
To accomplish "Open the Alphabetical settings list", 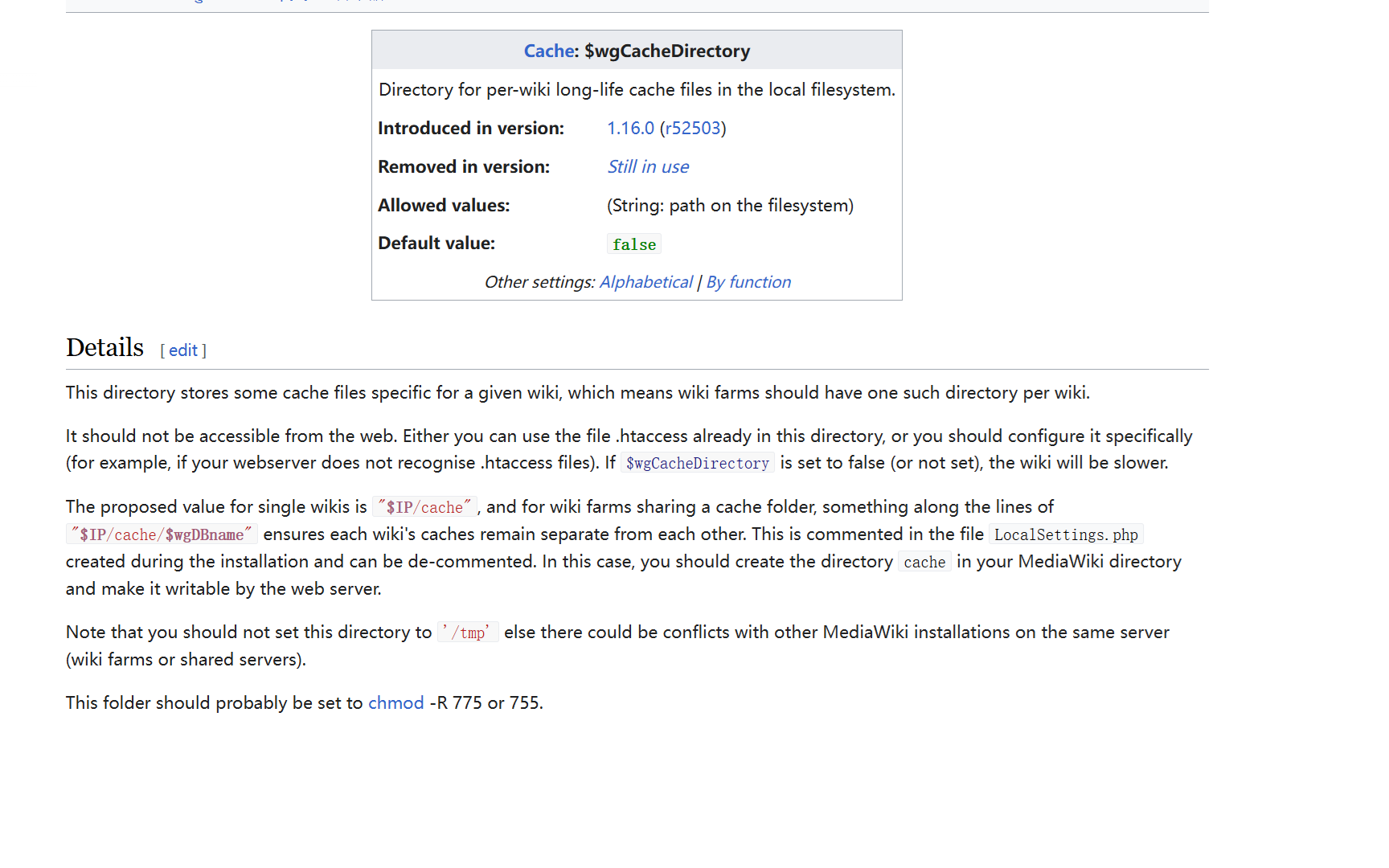I will pos(645,282).
